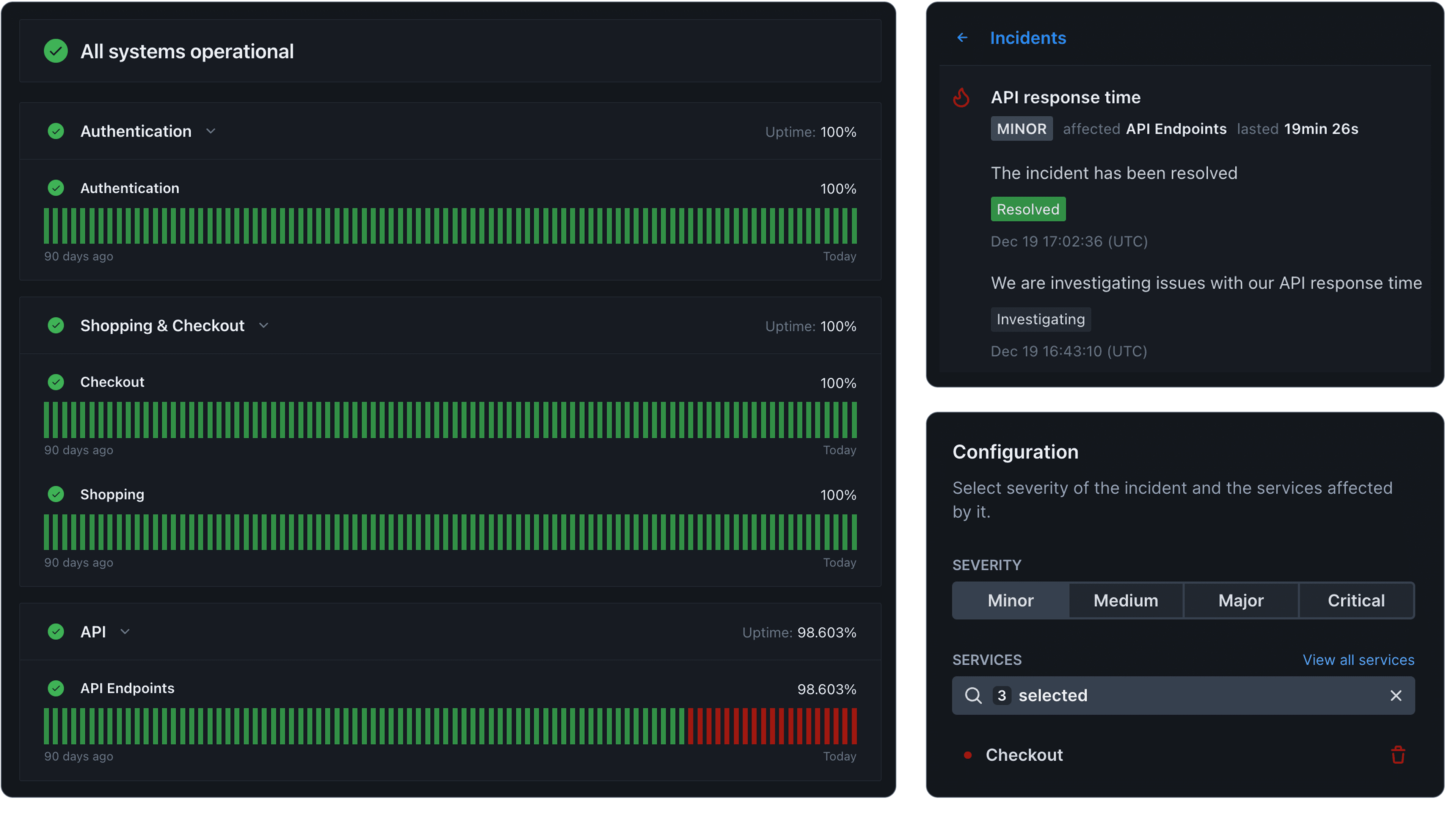Select Medium severity
Image resolution: width=1456 pixels, height=819 pixels.
click(x=1125, y=600)
